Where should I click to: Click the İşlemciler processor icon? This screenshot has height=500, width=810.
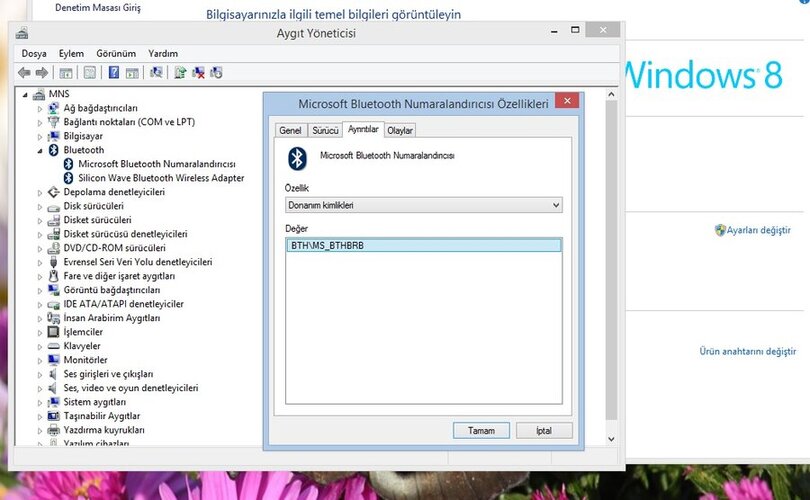(x=54, y=332)
